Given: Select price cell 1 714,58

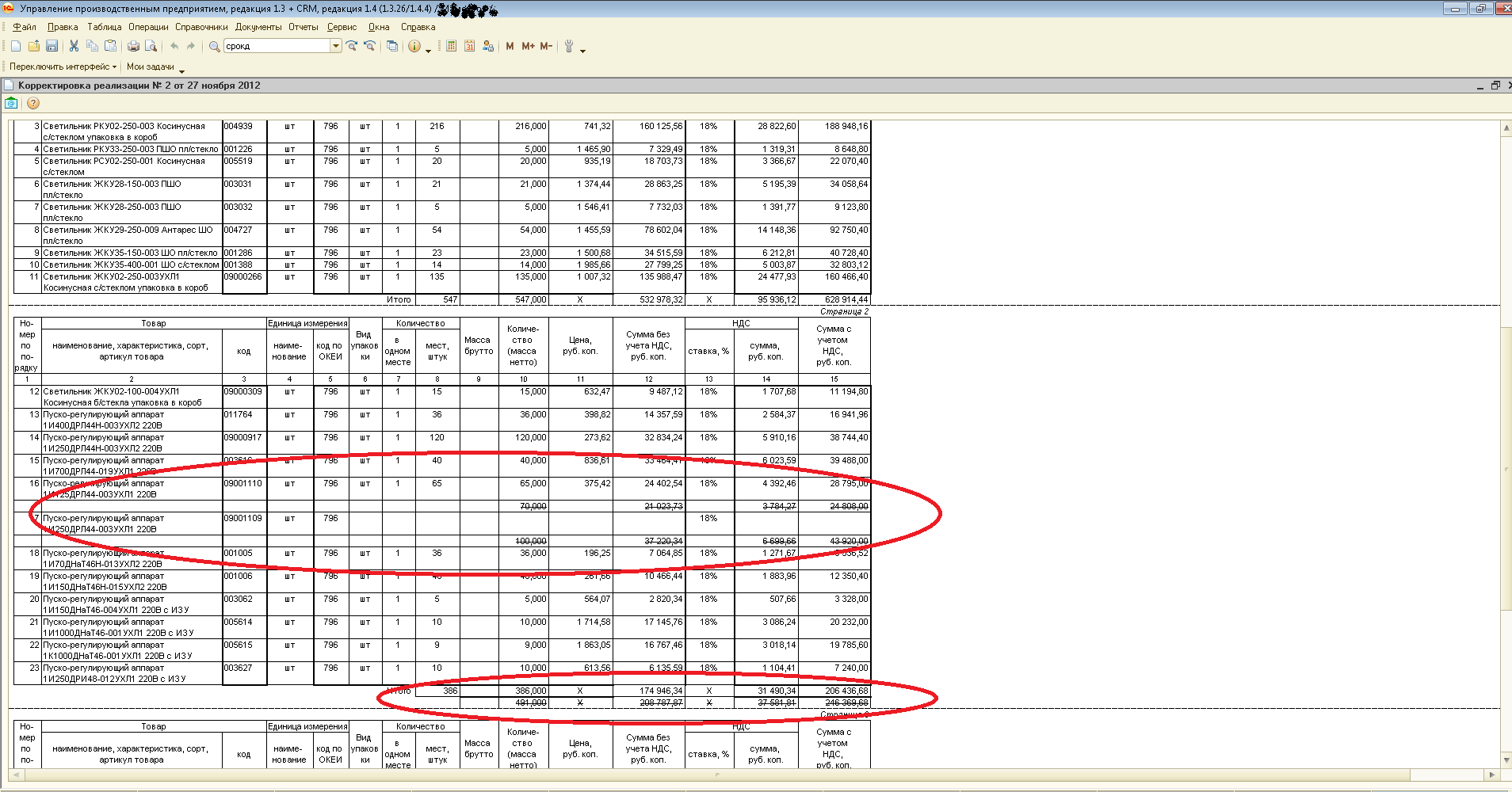Looking at the screenshot, I should (581, 627).
